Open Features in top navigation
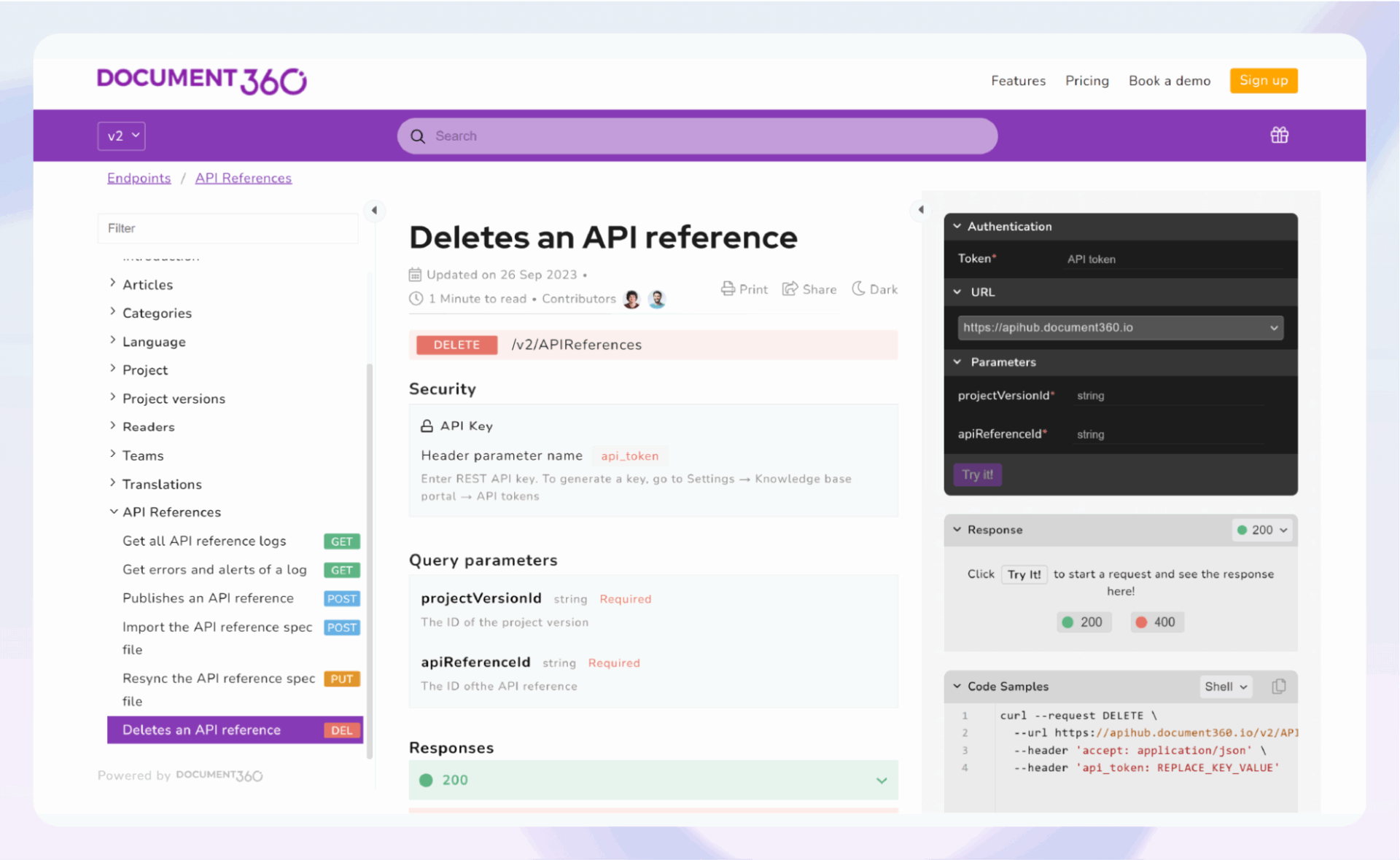This screenshot has width=1400, height=860. 1018,81
